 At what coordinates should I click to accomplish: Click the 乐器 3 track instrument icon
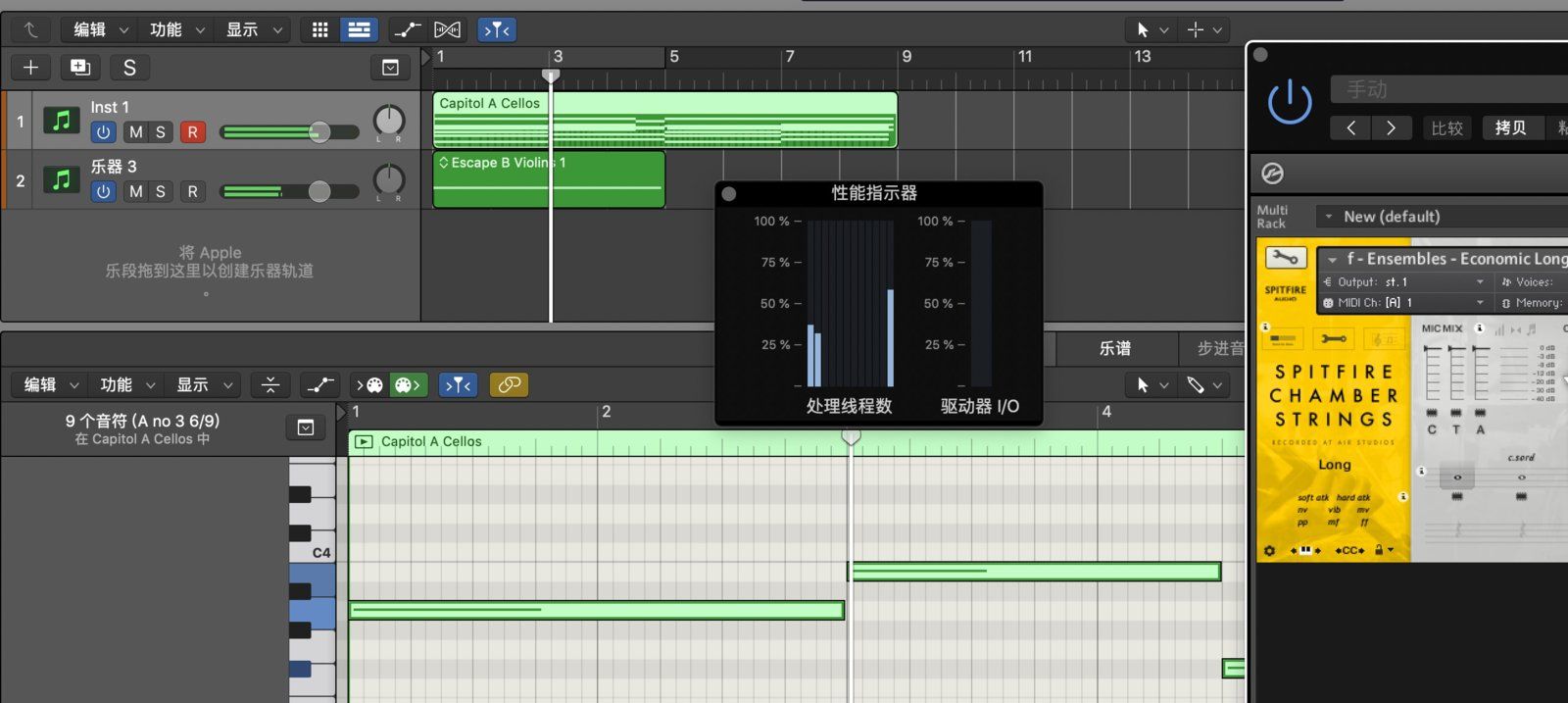(61, 179)
